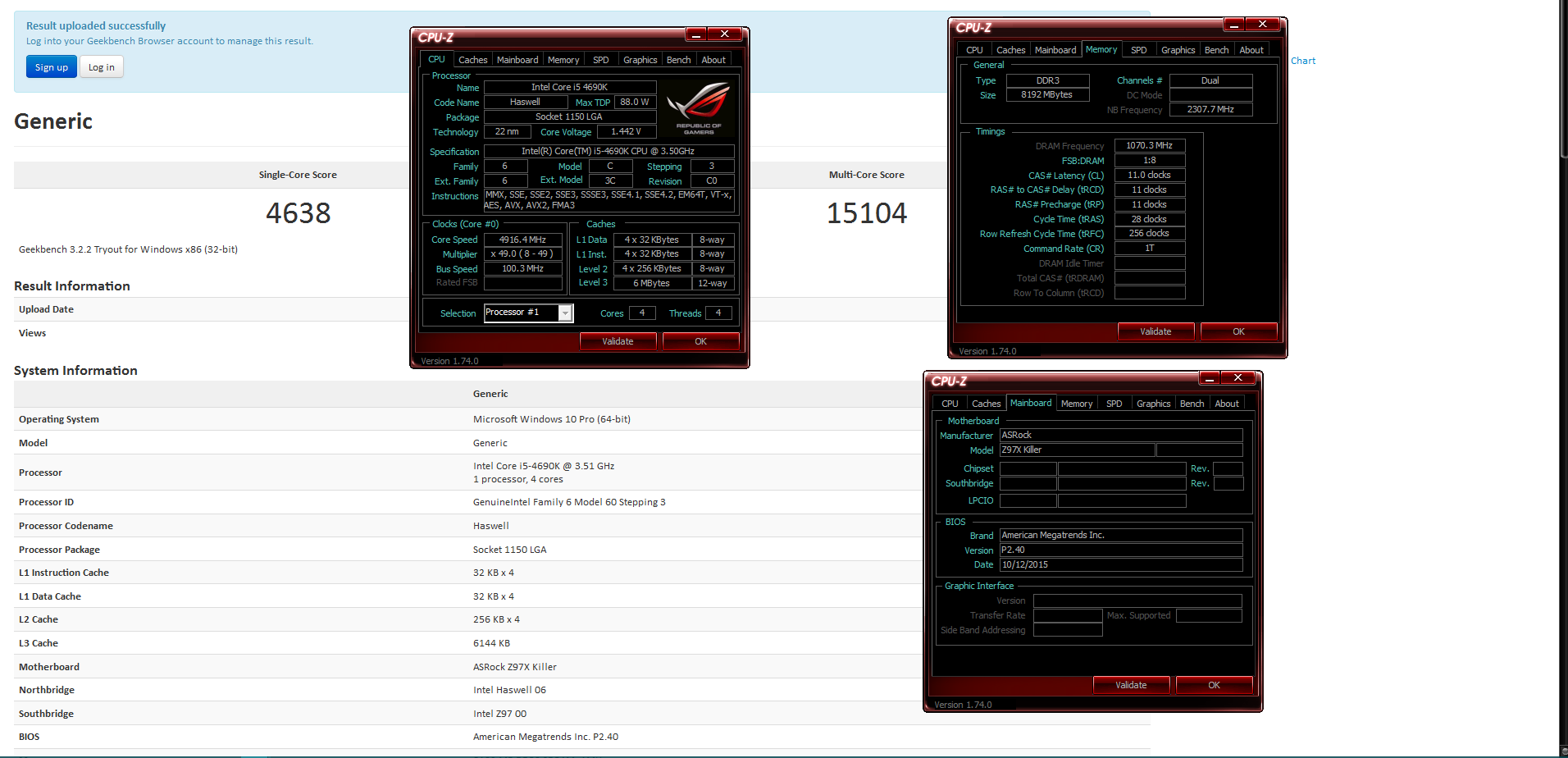The width and height of the screenshot is (1568, 758).
Task: Click Validate in the Memory window
Action: tap(1155, 331)
